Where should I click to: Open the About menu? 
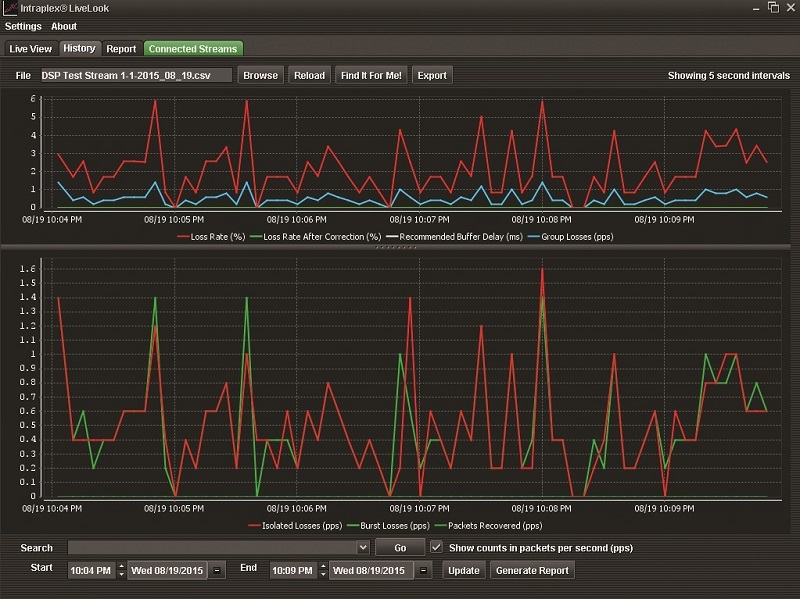[x=64, y=26]
